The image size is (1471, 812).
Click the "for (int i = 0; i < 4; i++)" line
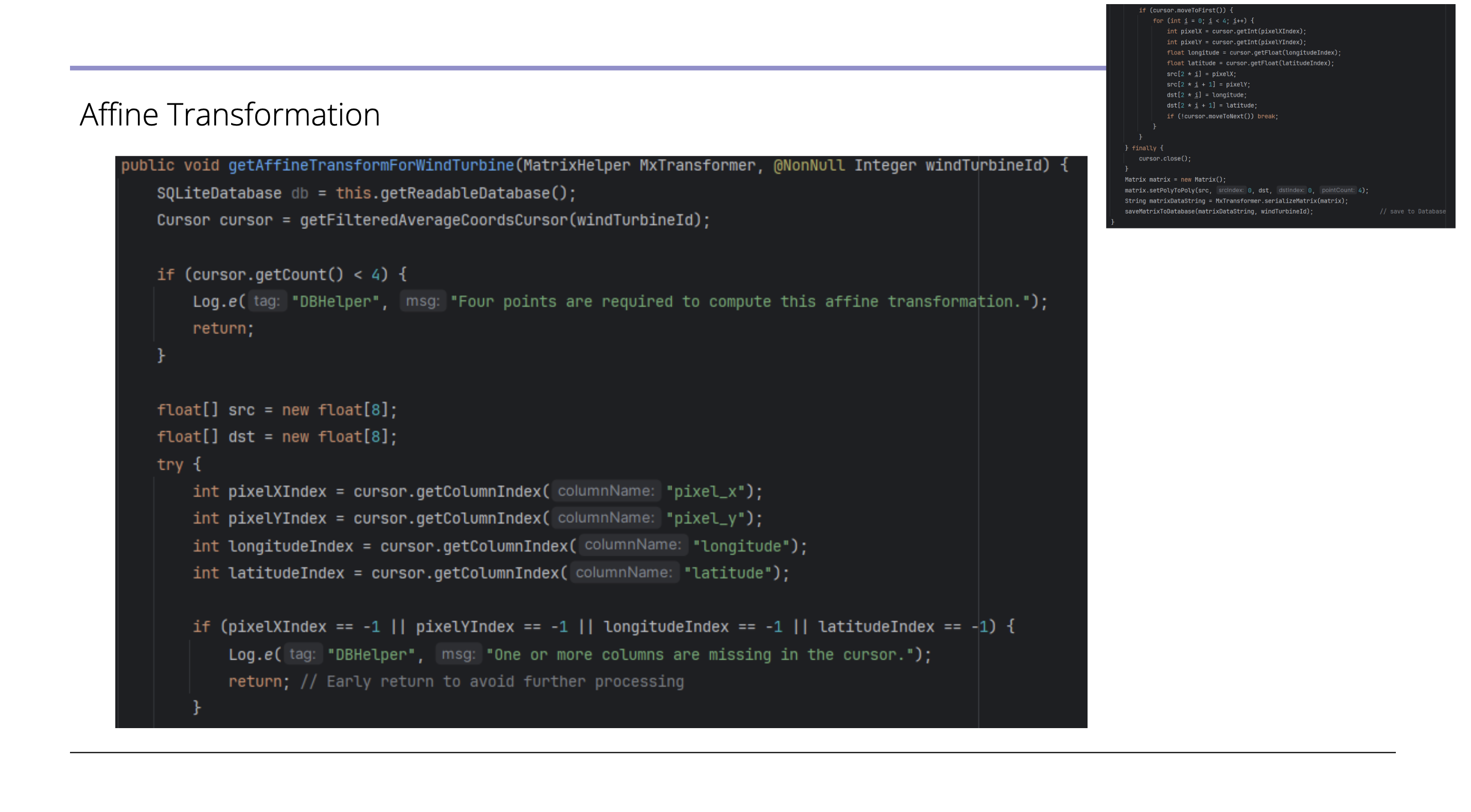tap(1203, 21)
